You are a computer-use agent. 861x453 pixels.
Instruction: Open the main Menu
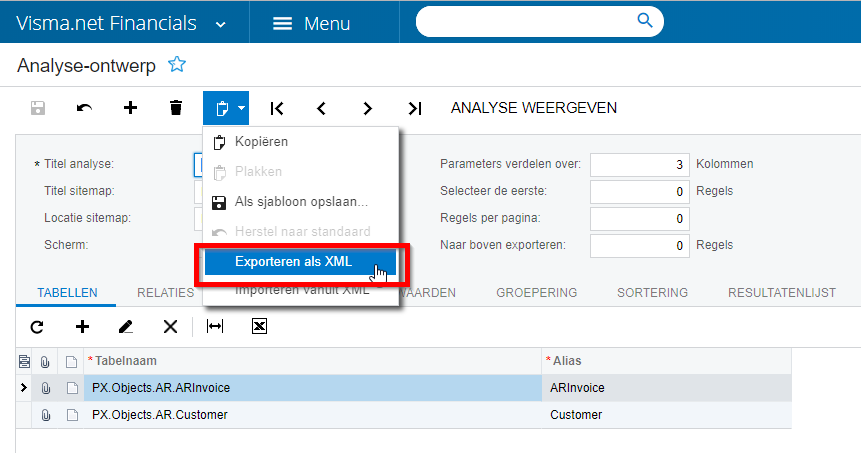tap(311, 23)
